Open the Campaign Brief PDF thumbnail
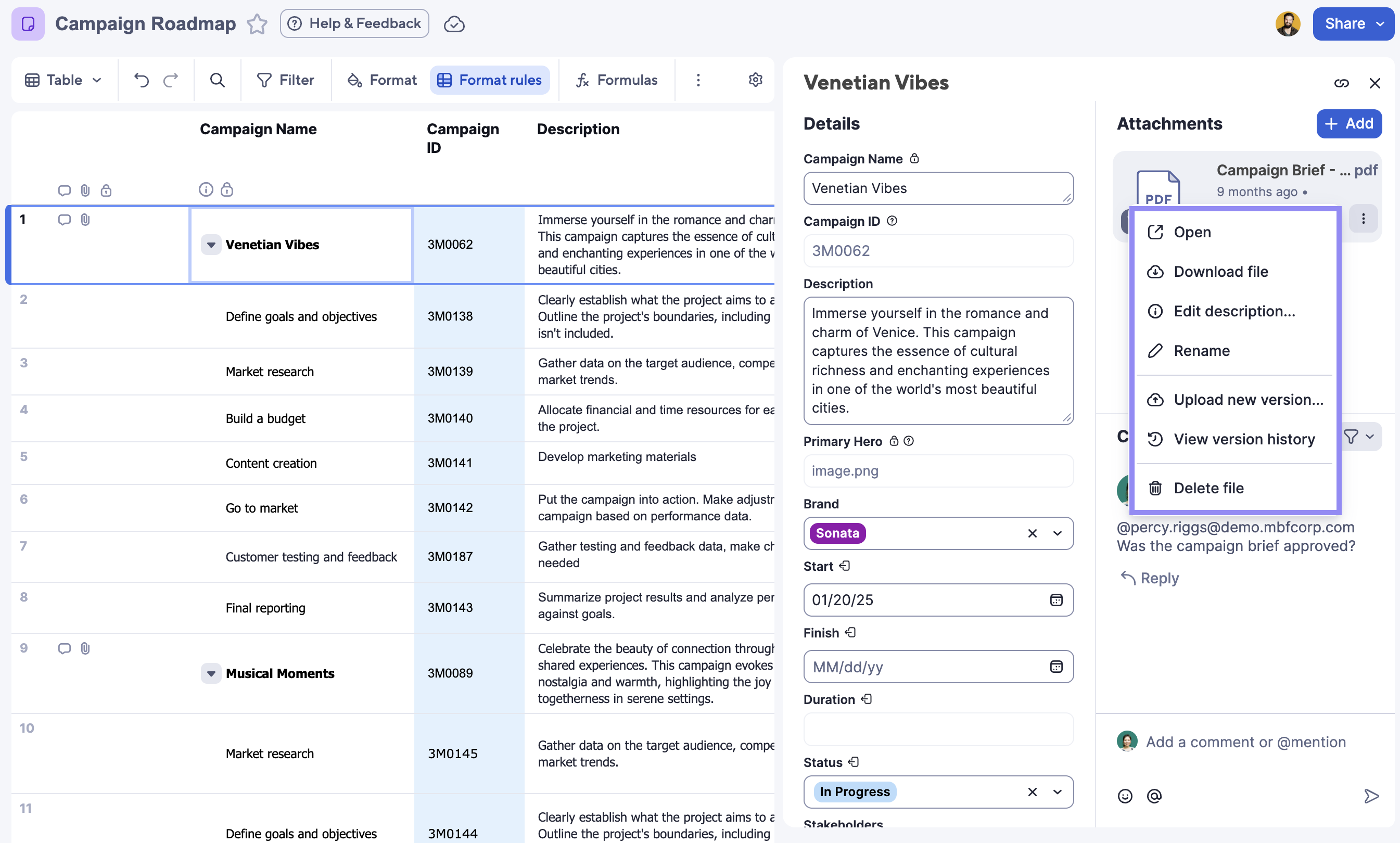The width and height of the screenshot is (1400, 843). [x=1157, y=187]
